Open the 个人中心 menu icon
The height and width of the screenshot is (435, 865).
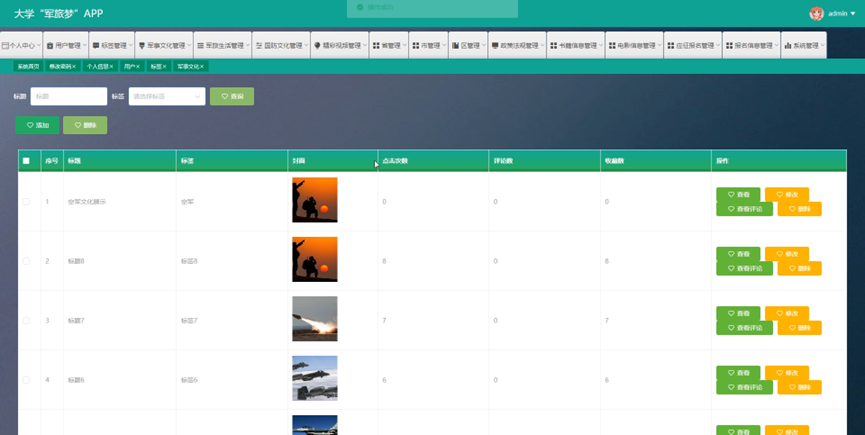point(5,46)
